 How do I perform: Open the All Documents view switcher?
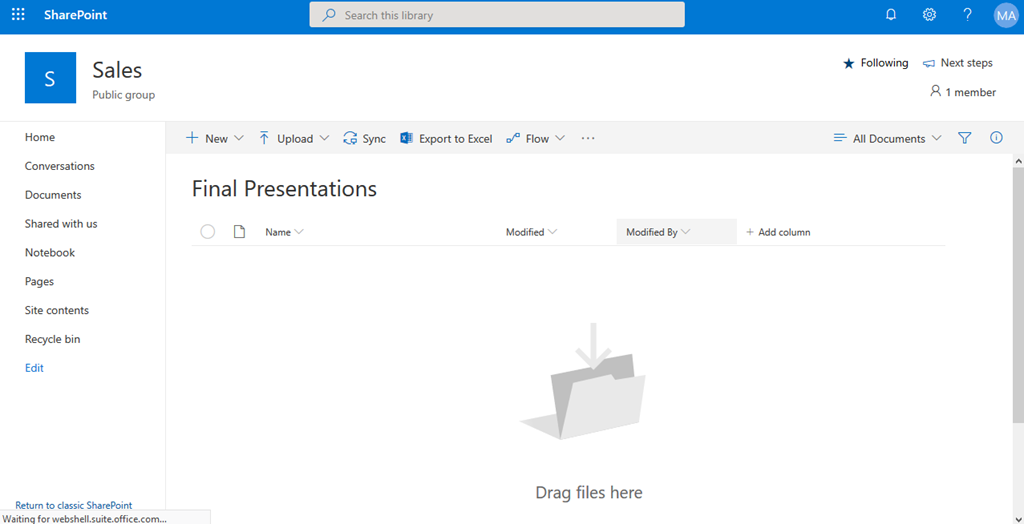(887, 139)
